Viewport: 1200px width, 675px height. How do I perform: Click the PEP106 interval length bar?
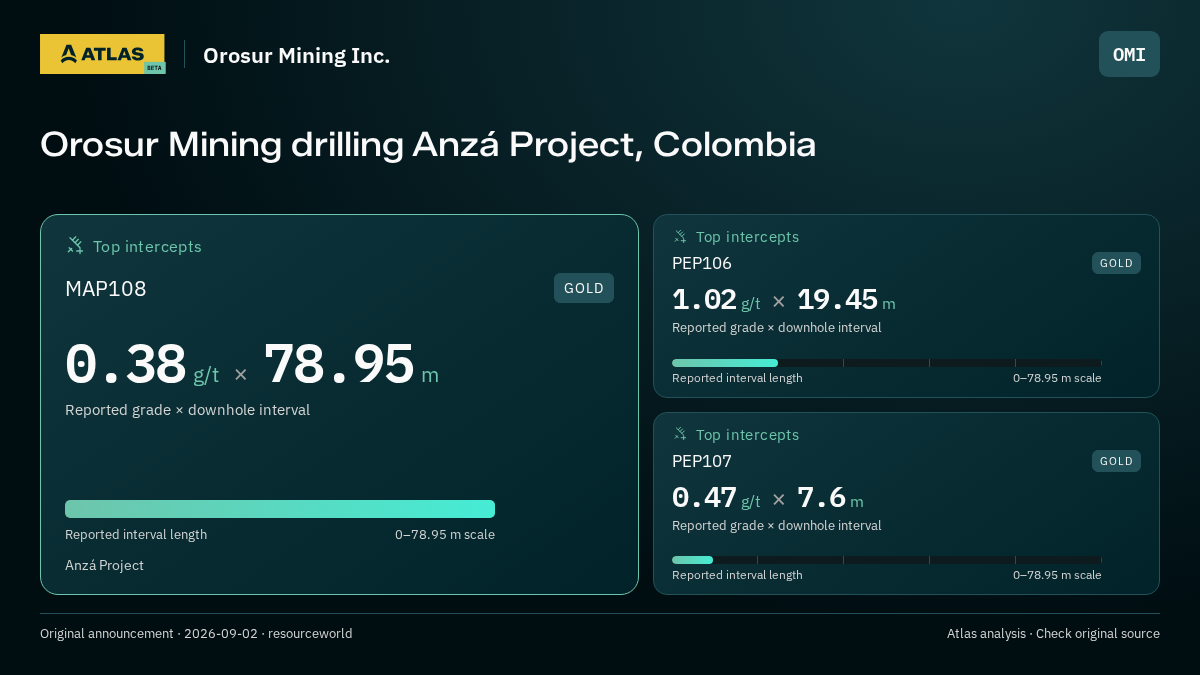click(x=887, y=363)
